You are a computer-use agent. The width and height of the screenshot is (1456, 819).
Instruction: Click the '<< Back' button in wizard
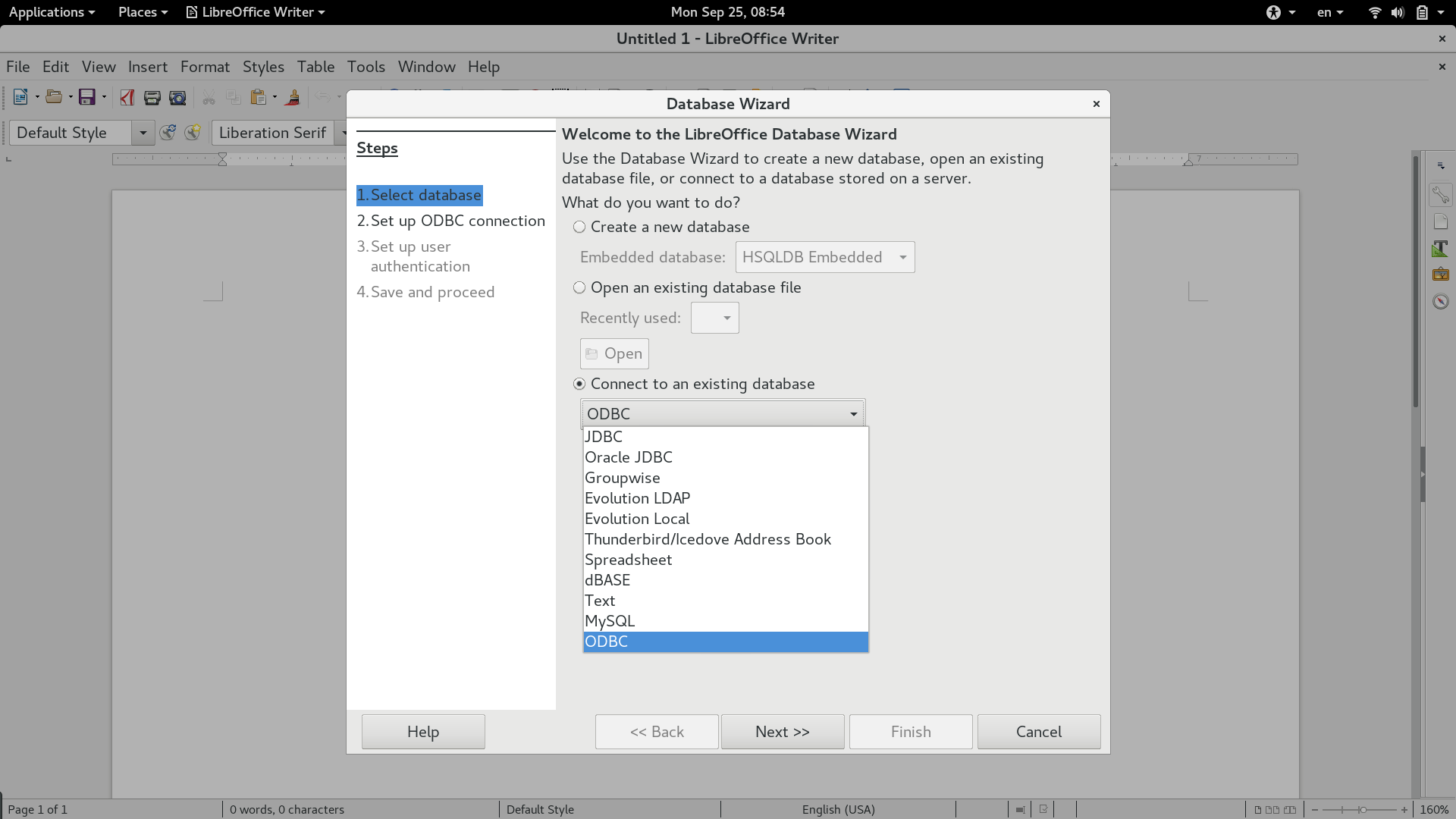tap(657, 732)
